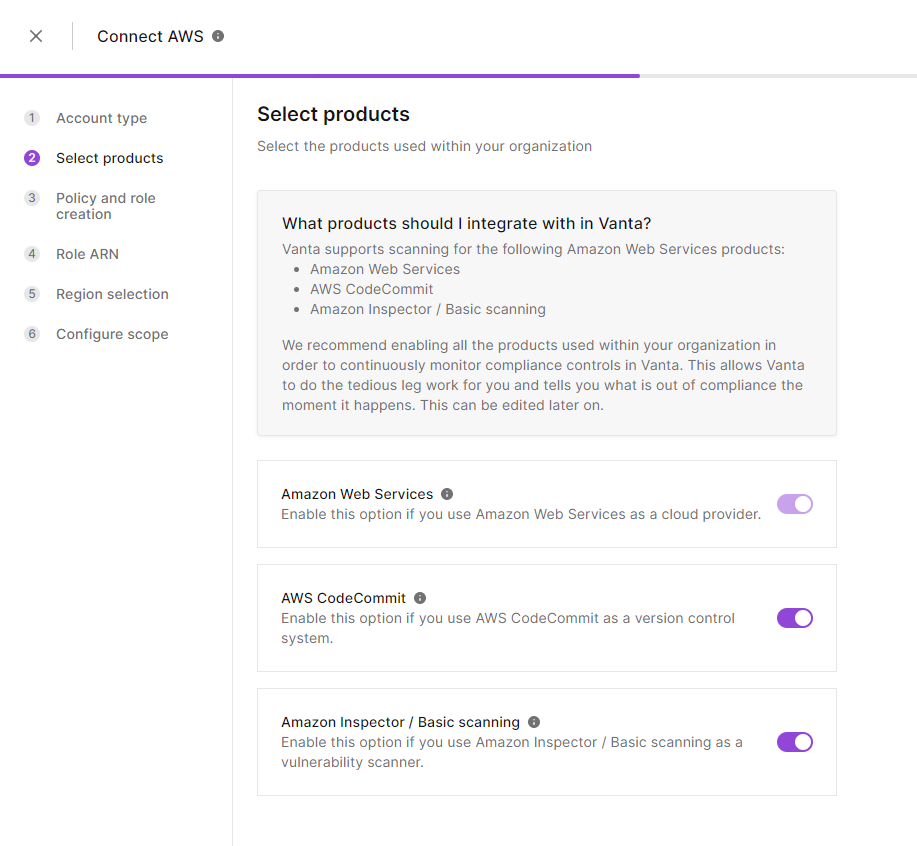This screenshot has height=846, width=917.
Task: Click the purple step 2 circle icon
Action: (32, 158)
